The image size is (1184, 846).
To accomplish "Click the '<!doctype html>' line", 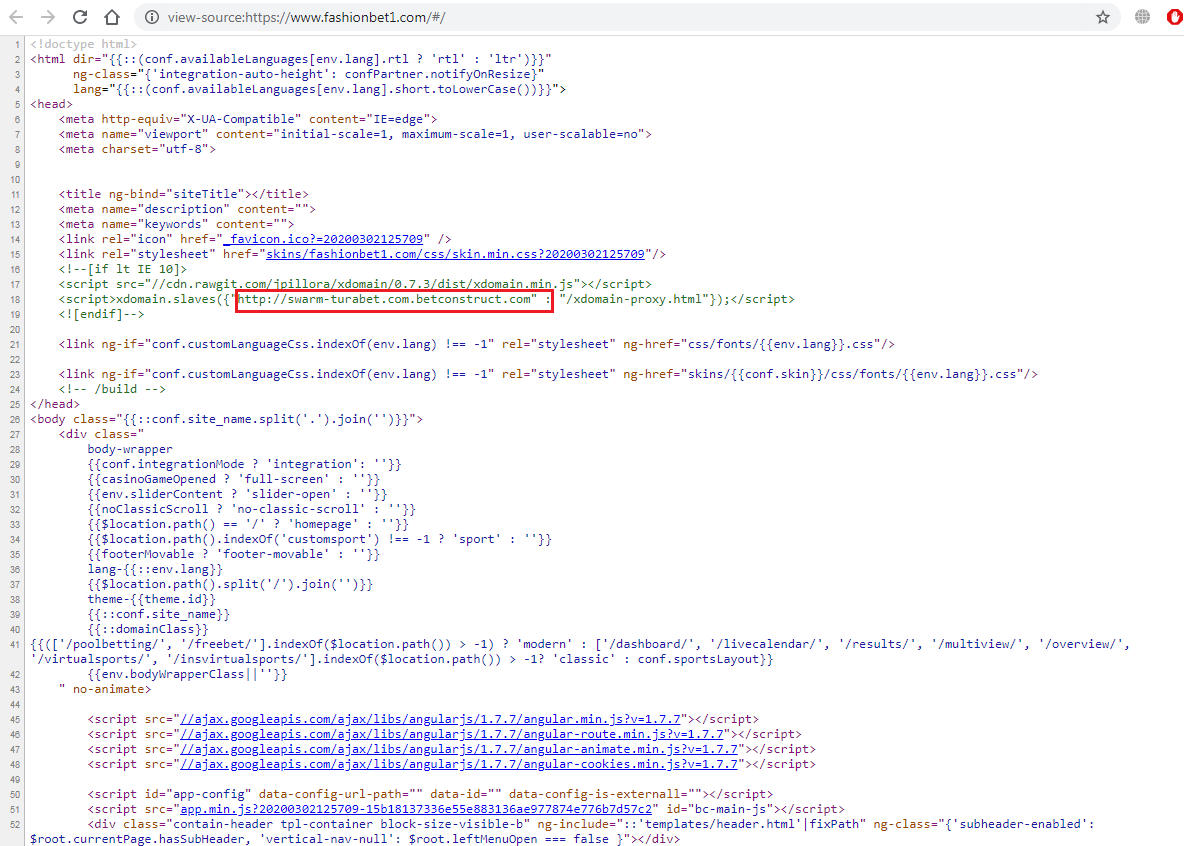I will pyautogui.click(x=84, y=44).
